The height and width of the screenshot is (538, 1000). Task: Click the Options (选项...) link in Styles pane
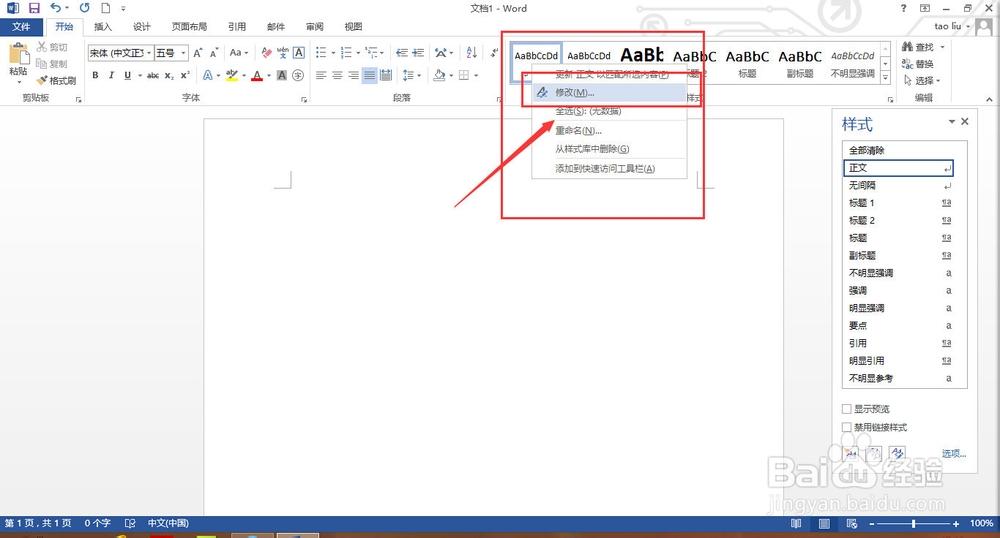[x=954, y=454]
